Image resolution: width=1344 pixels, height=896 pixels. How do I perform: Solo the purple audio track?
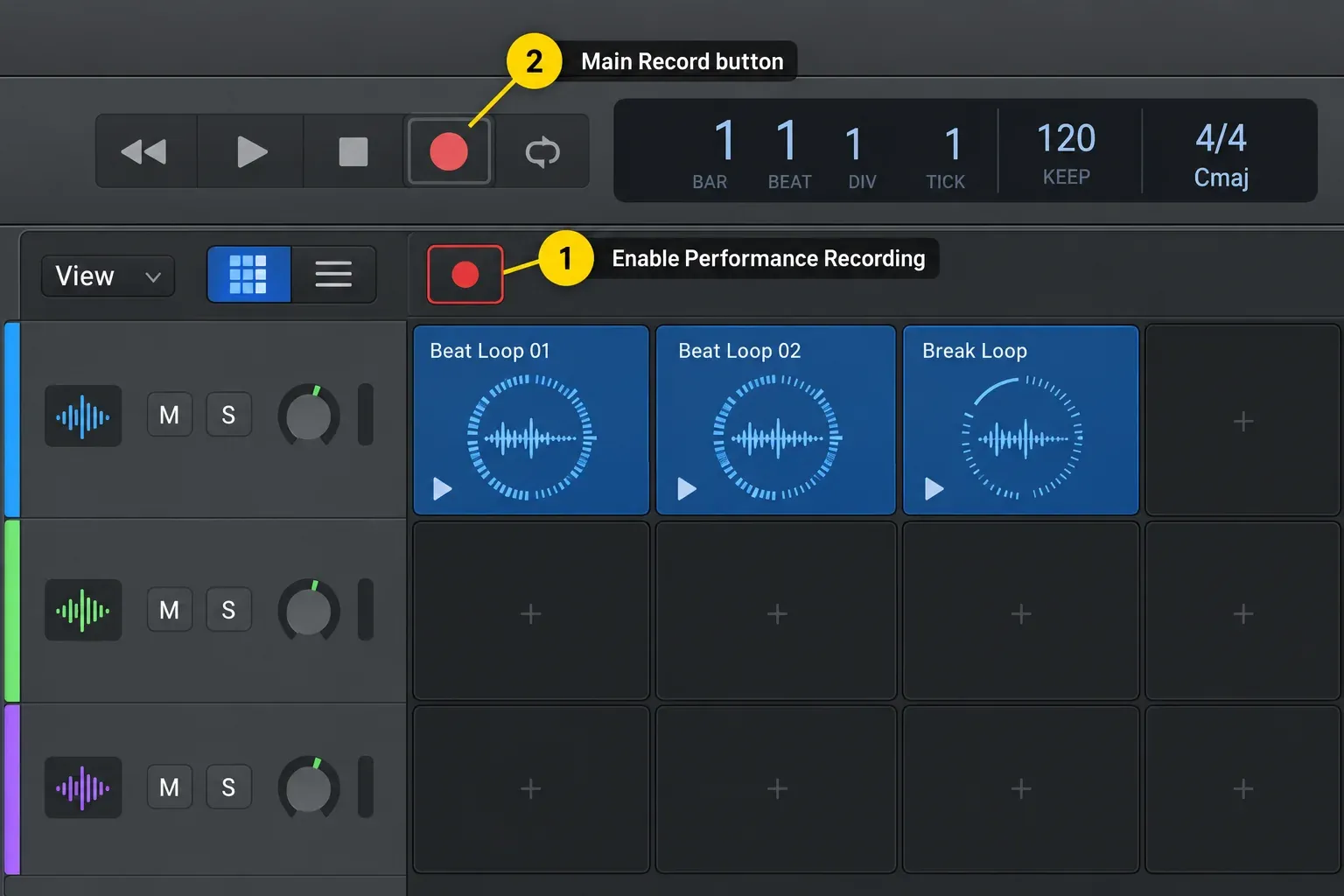pos(228,787)
